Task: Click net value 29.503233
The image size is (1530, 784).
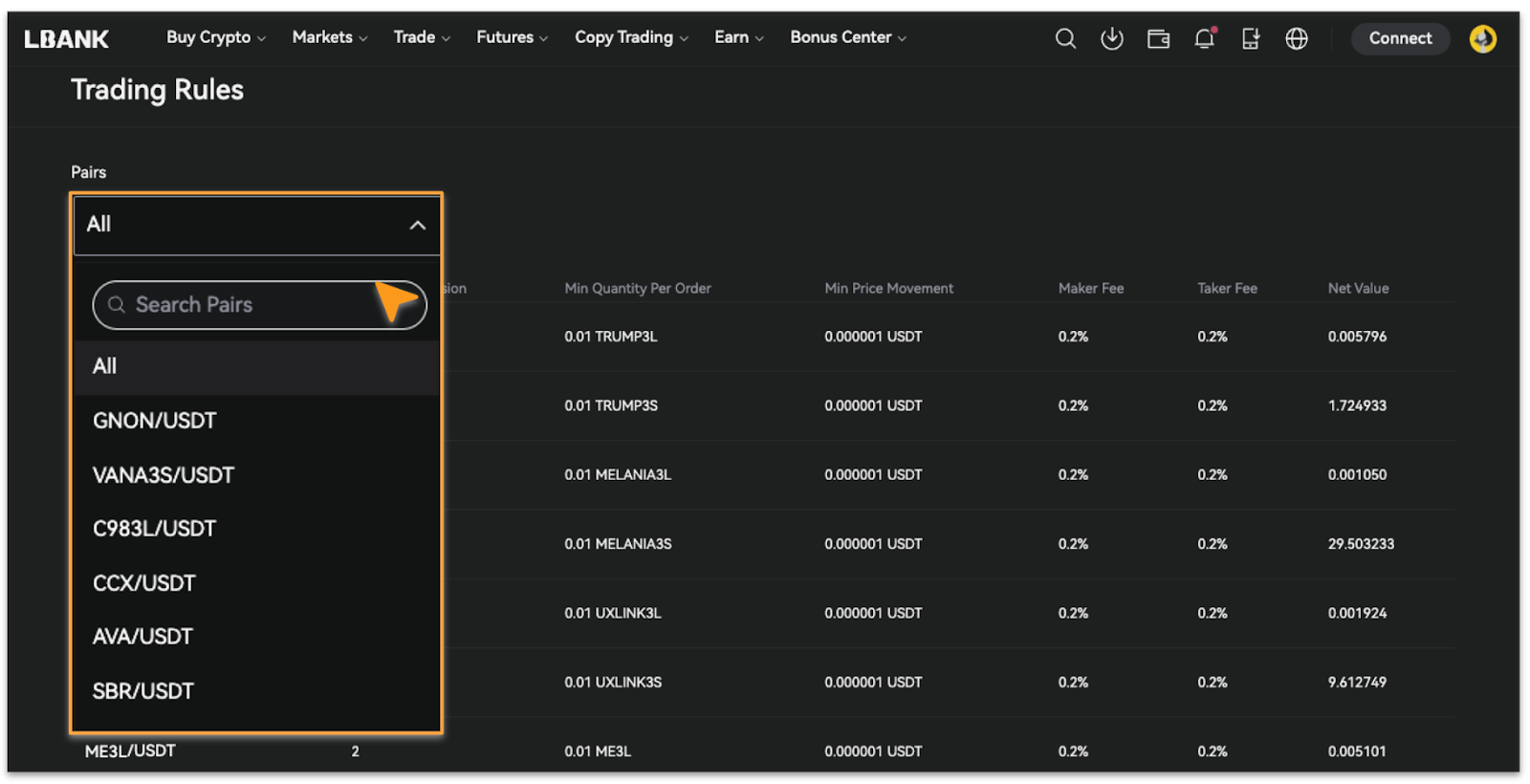Action: click(x=1361, y=544)
